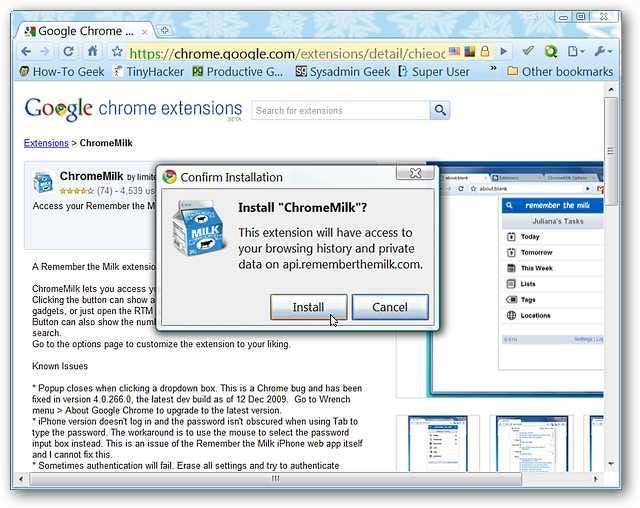This screenshot has width=640, height=508.
Task: Go to the Home page icon
Action: pos(93,51)
